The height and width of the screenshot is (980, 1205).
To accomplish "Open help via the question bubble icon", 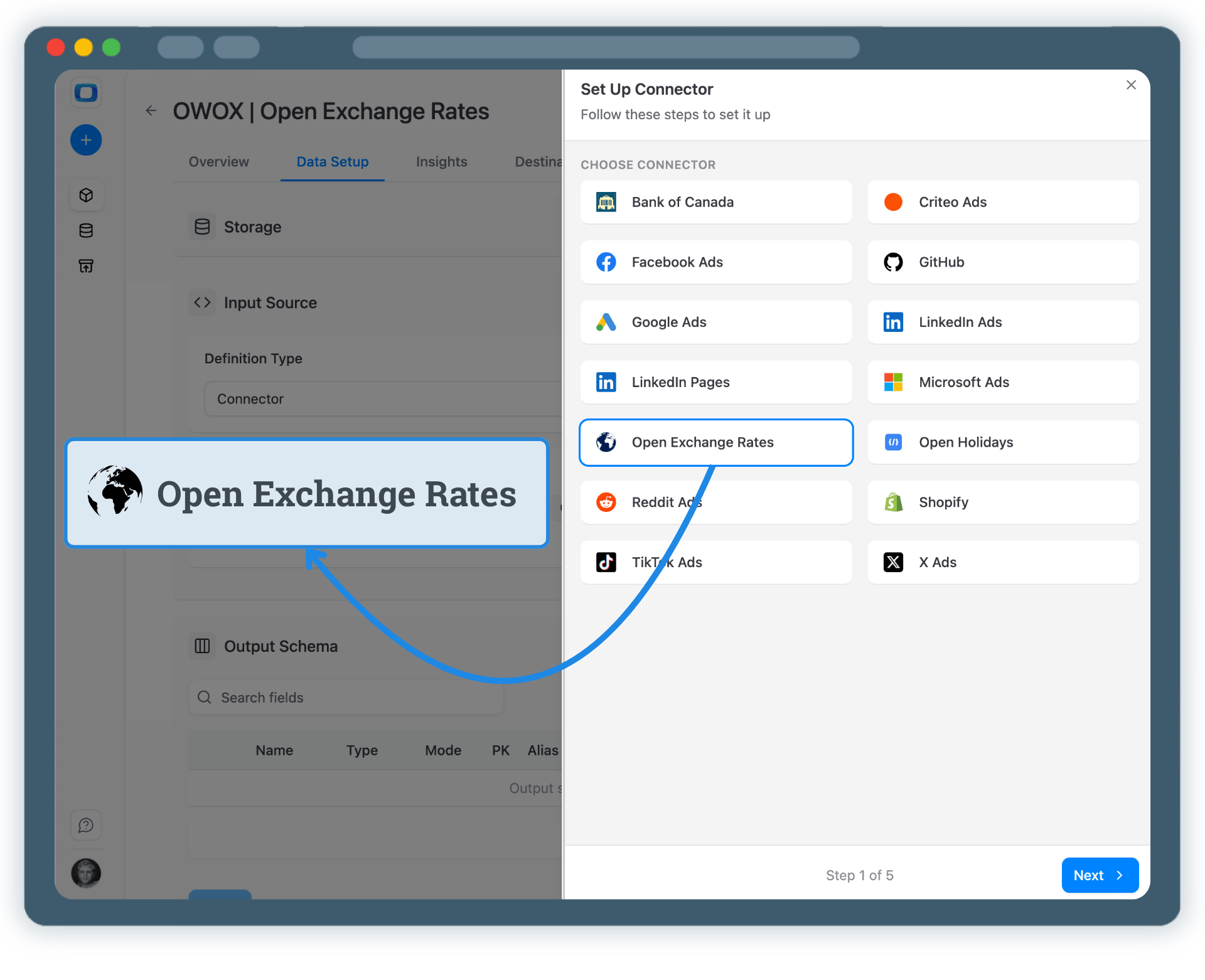I will tap(87, 825).
